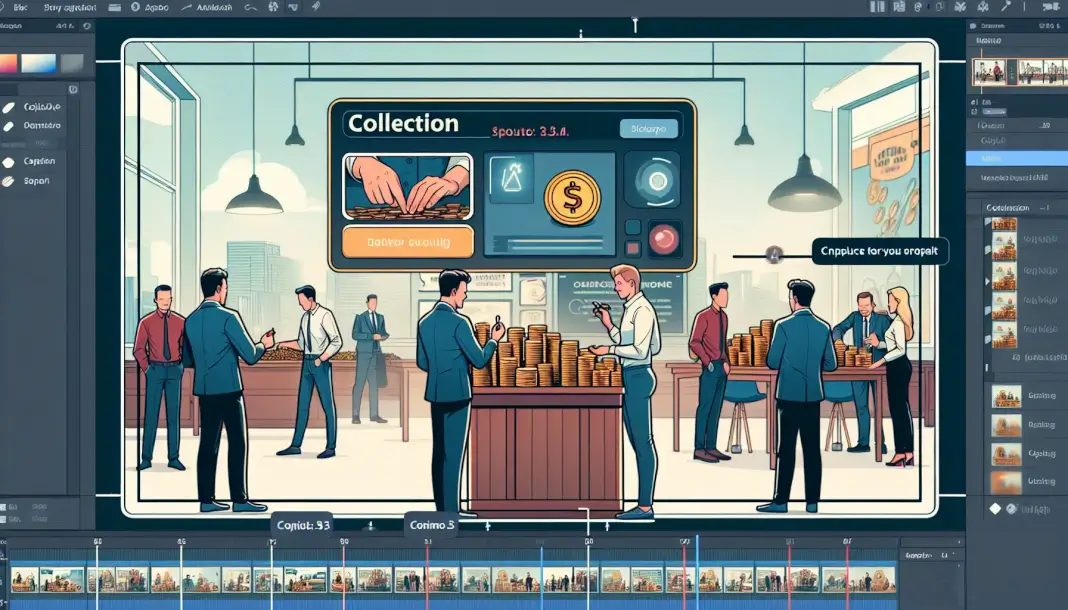
Task: Click the light blue button in Collection header
Action: pyautogui.click(x=648, y=128)
